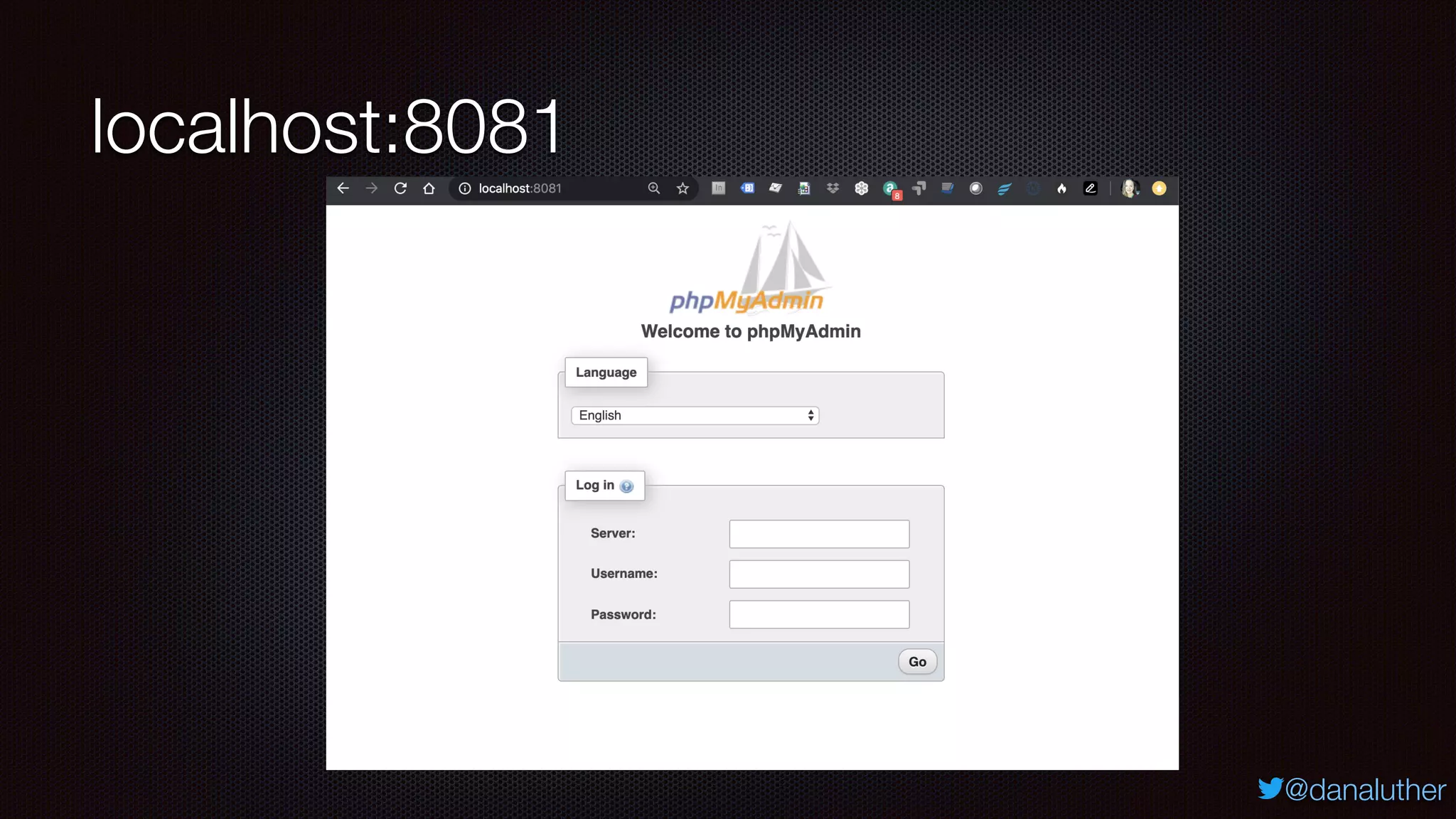
Task: Open the browser profile avatar
Action: click(x=1130, y=188)
